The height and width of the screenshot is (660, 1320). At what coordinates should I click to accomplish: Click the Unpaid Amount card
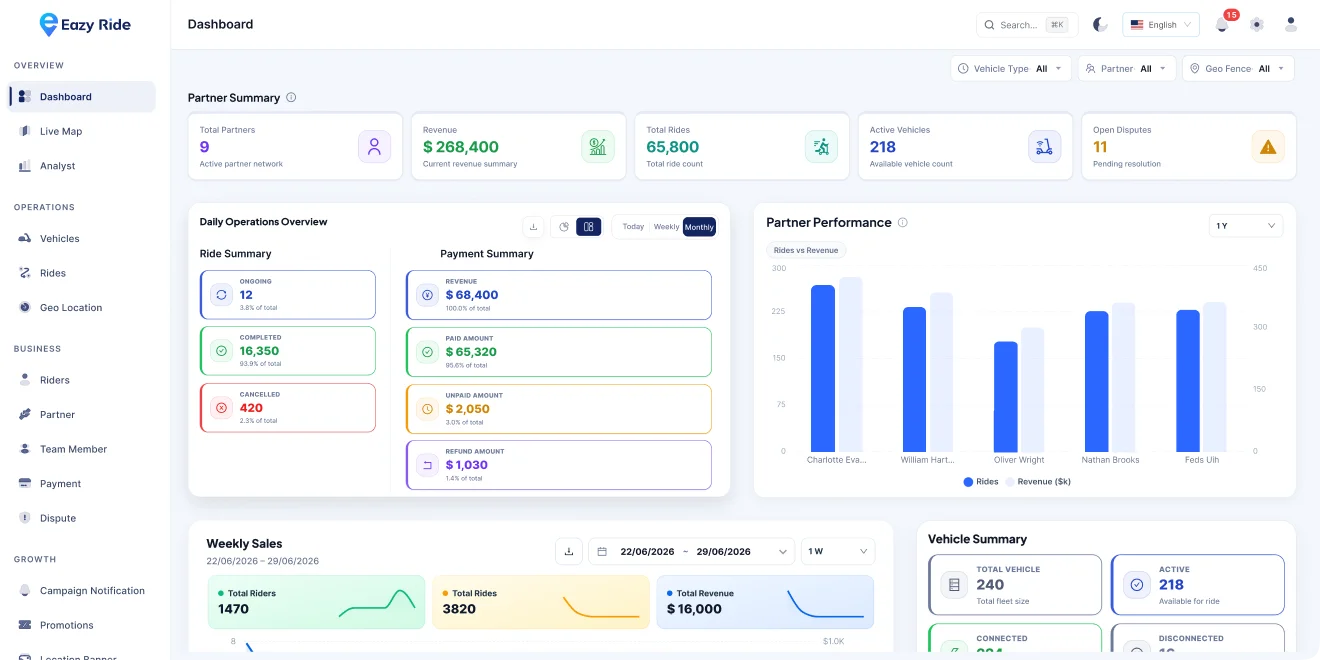click(559, 409)
